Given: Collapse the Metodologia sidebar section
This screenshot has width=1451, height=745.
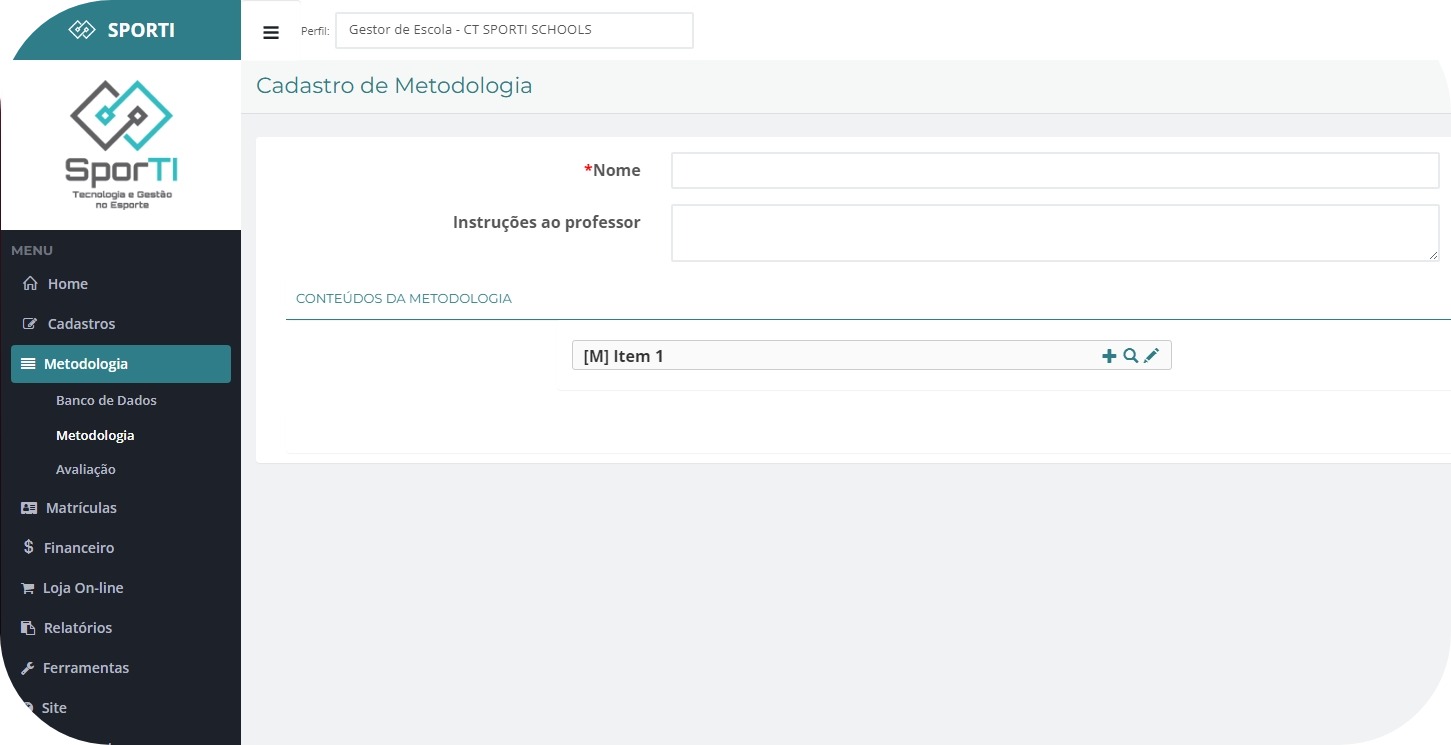Looking at the screenshot, I should coord(121,364).
